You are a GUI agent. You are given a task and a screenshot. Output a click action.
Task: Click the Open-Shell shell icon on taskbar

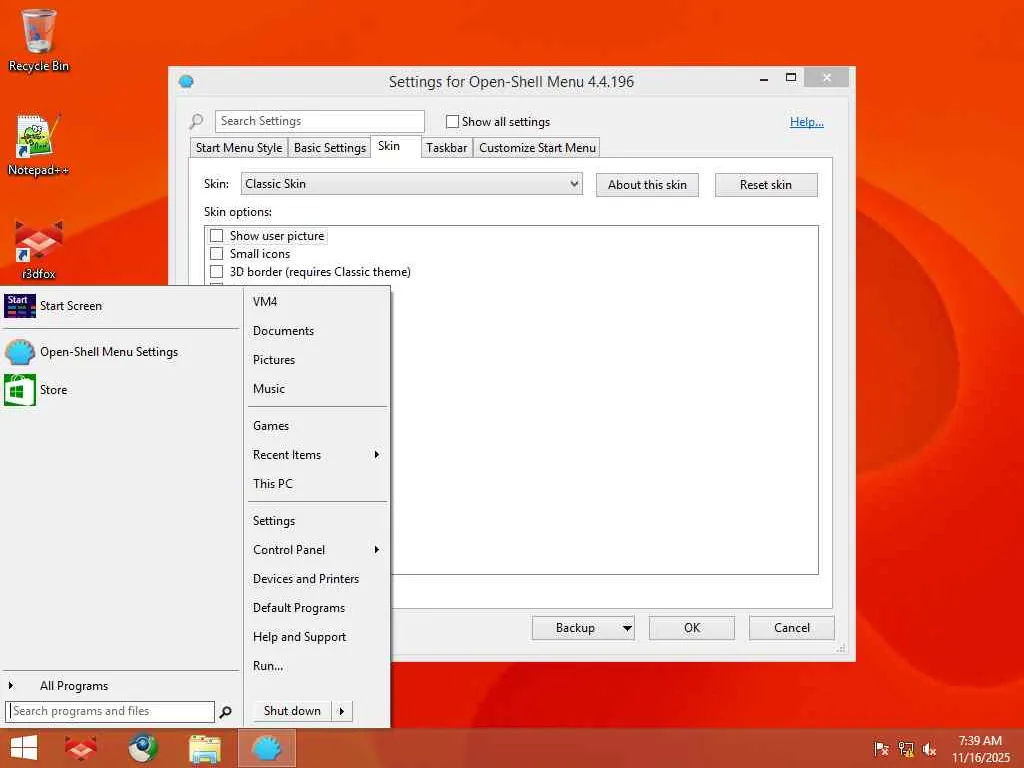(267, 748)
